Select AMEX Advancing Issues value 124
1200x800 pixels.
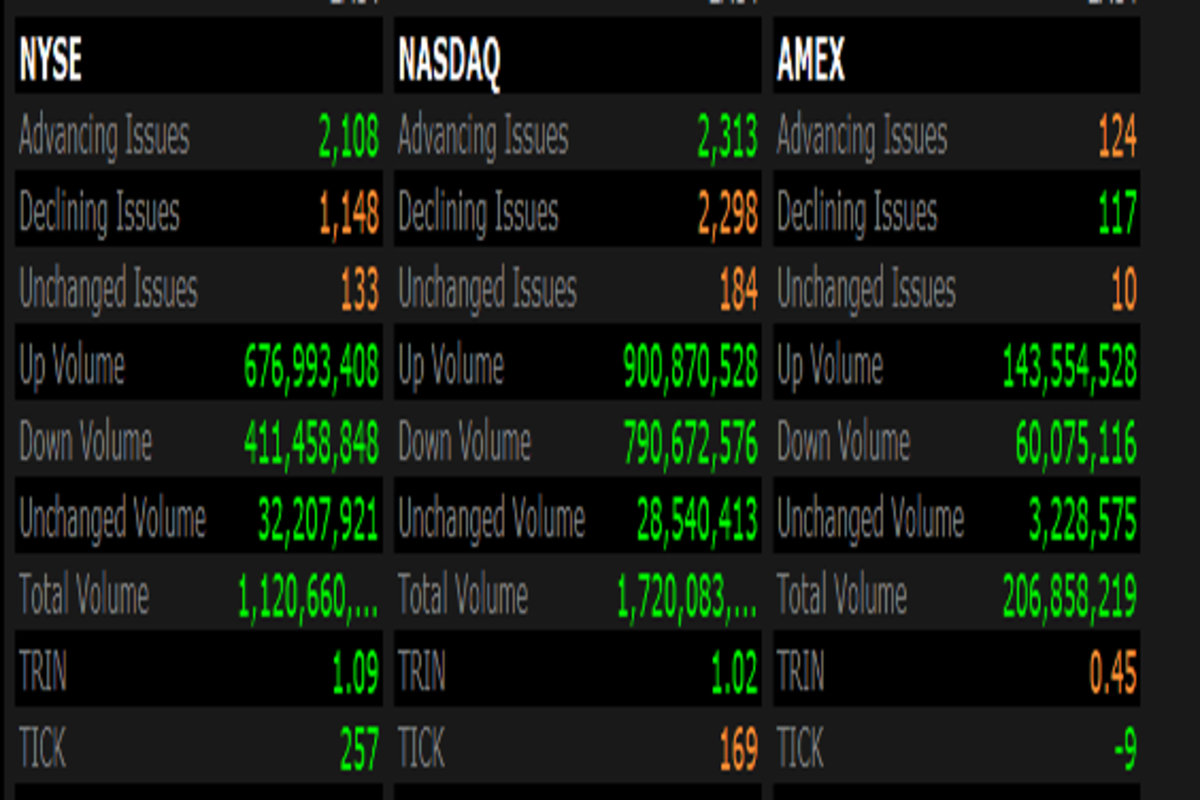pos(1117,138)
